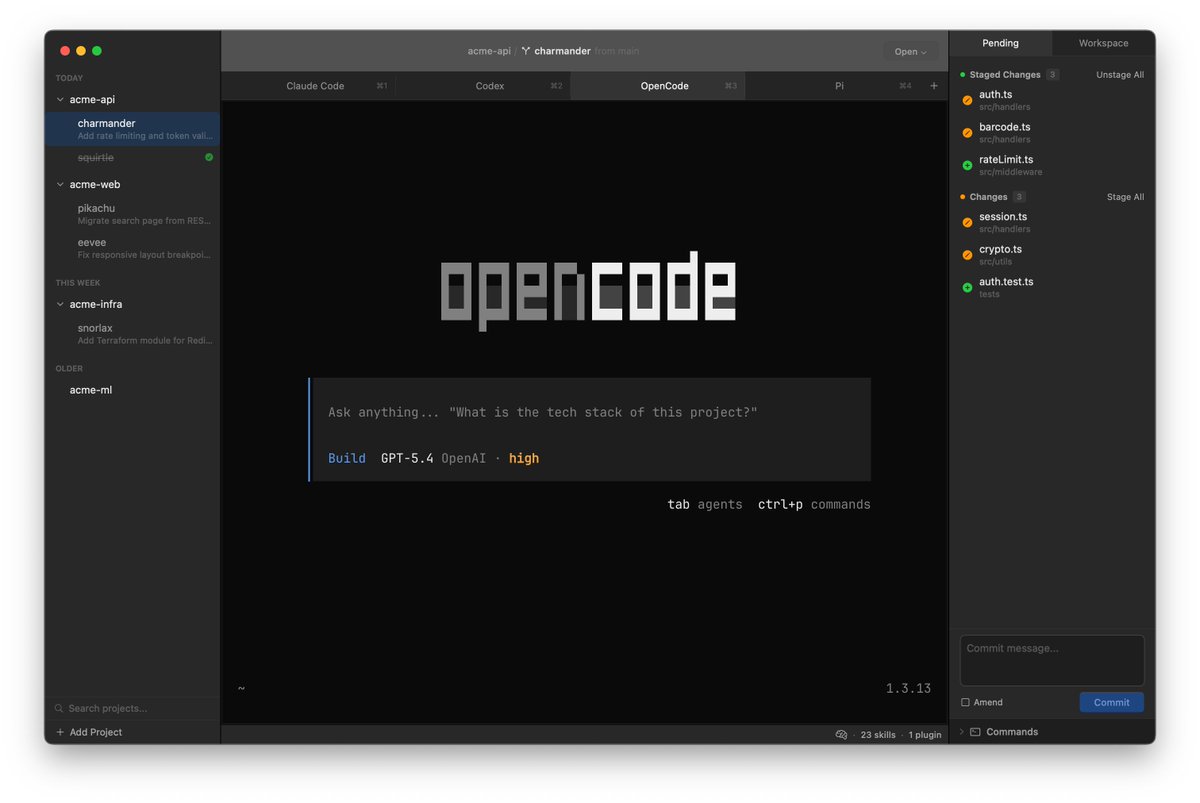Open the changed file session.ts

coord(1052,222)
